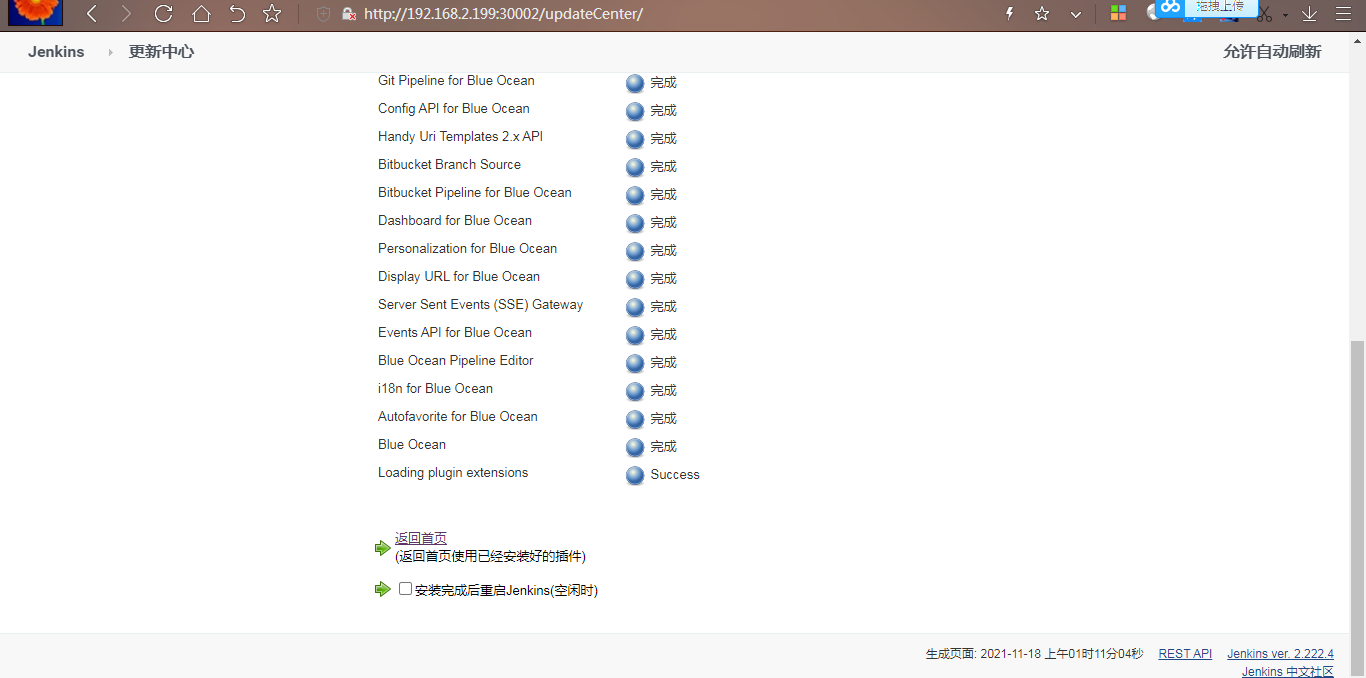This screenshot has width=1366, height=678.
Task: Click status ball for Git Pipeline for Blue Ocean
Action: [635, 83]
